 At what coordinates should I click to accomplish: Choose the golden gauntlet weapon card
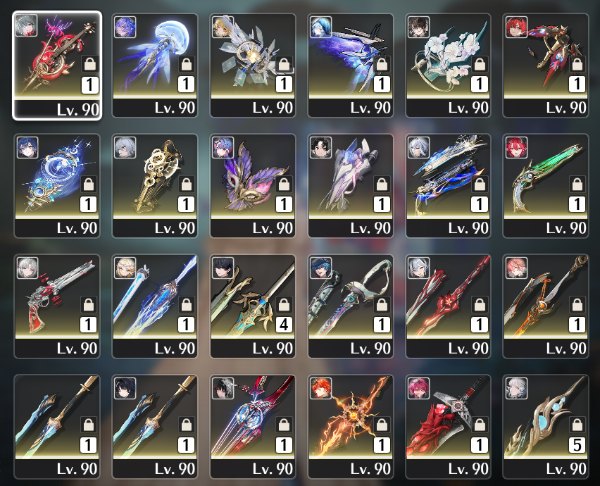155,186
